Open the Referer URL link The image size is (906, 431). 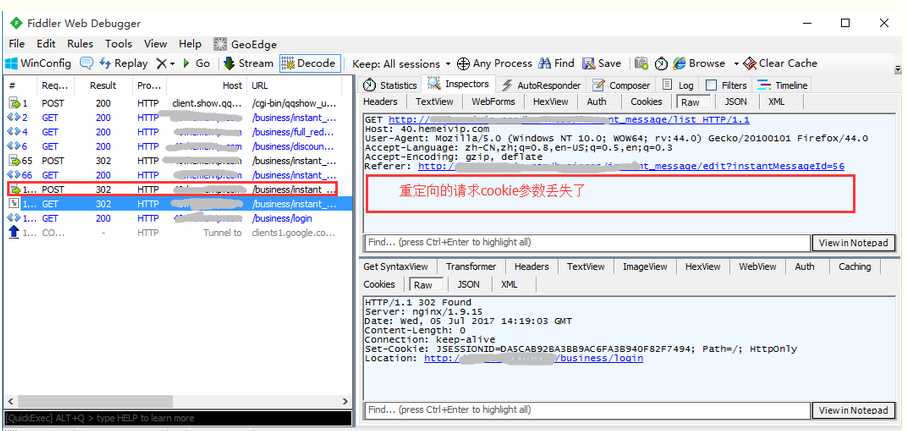(631, 166)
